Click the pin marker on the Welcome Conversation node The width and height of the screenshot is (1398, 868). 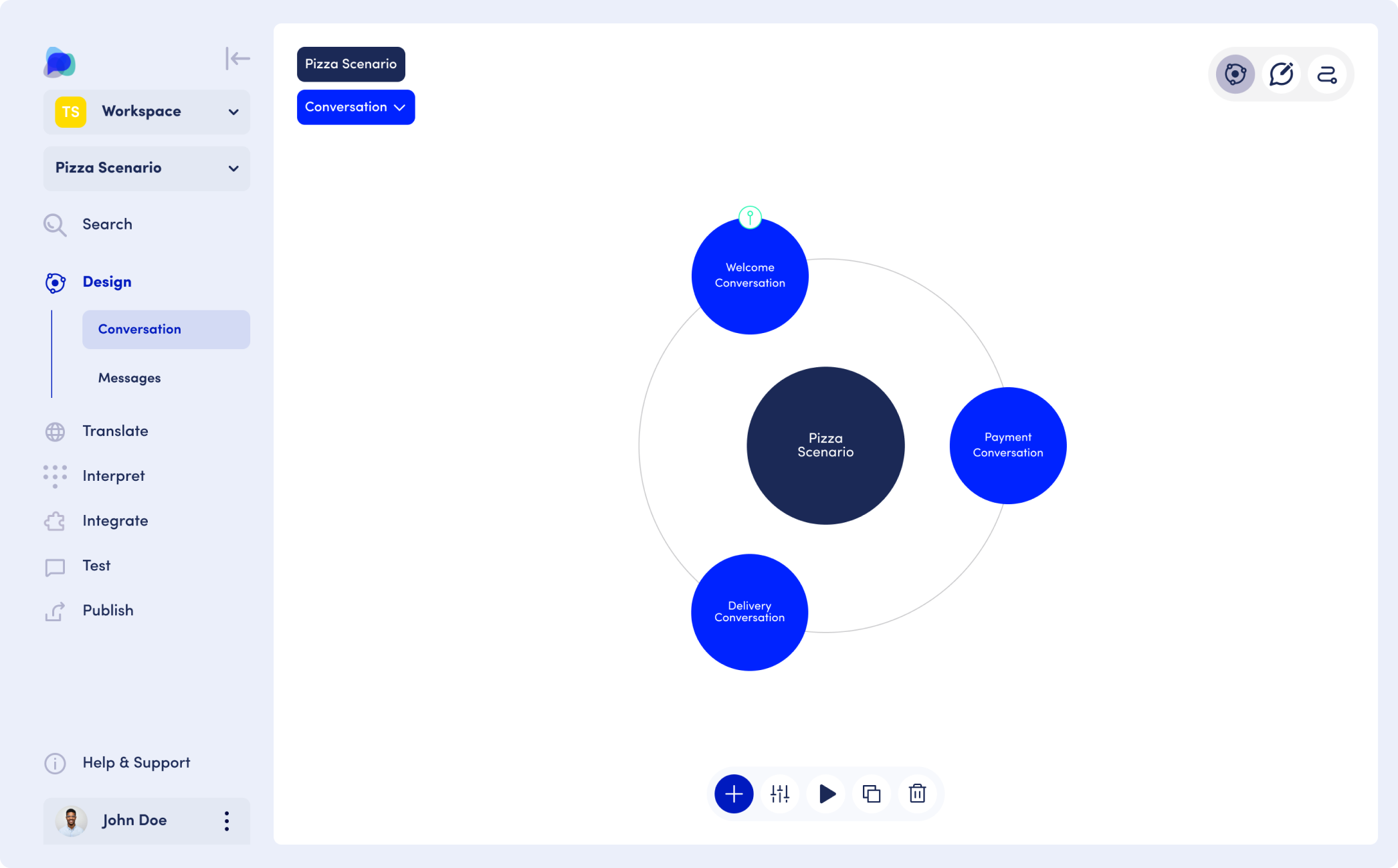pos(750,217)
